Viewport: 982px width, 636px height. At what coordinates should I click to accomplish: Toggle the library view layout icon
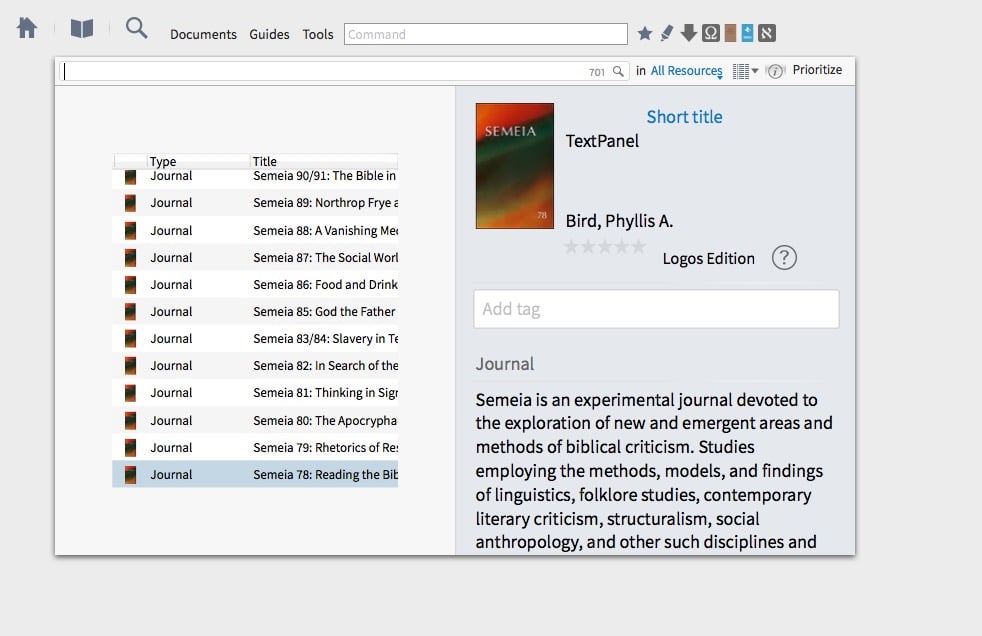coord(741,70)
